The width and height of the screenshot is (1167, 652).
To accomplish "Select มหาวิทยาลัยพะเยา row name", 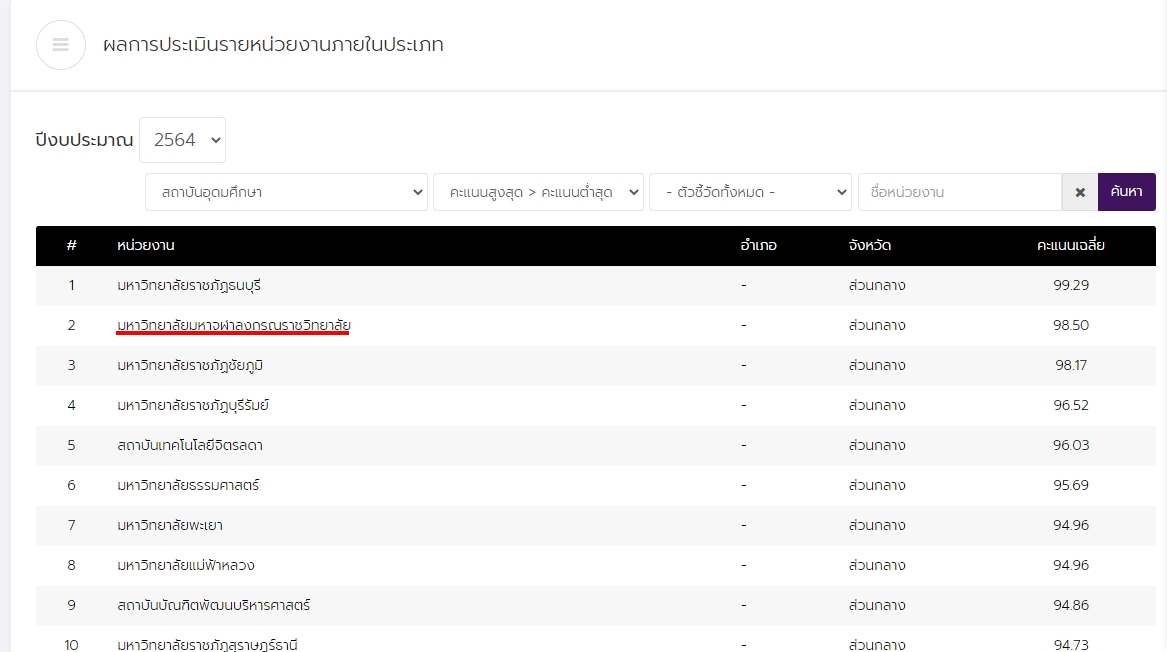I will (x=170, y=525).
